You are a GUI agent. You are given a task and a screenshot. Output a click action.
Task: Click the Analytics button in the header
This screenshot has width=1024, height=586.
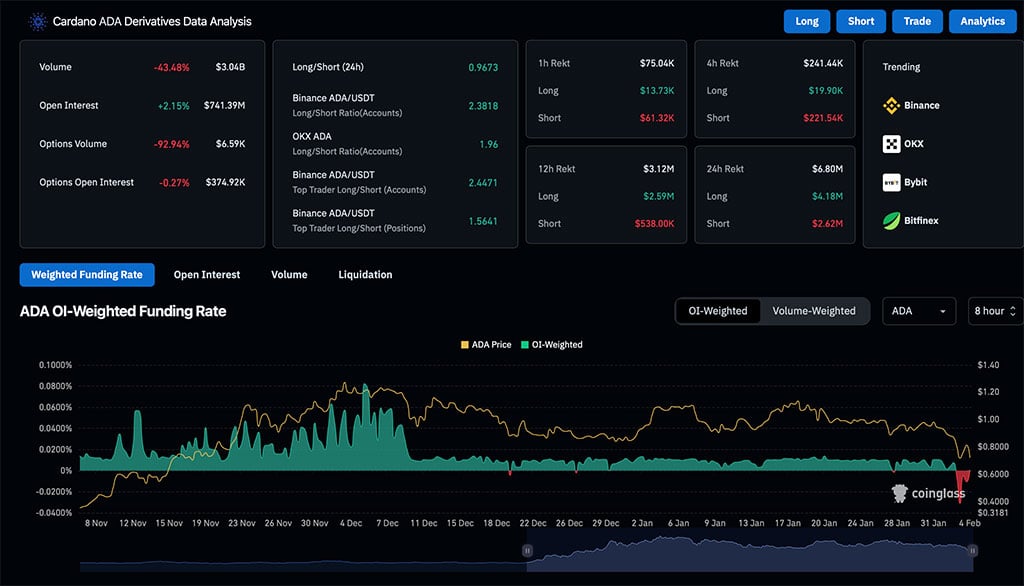click(983, 21)
